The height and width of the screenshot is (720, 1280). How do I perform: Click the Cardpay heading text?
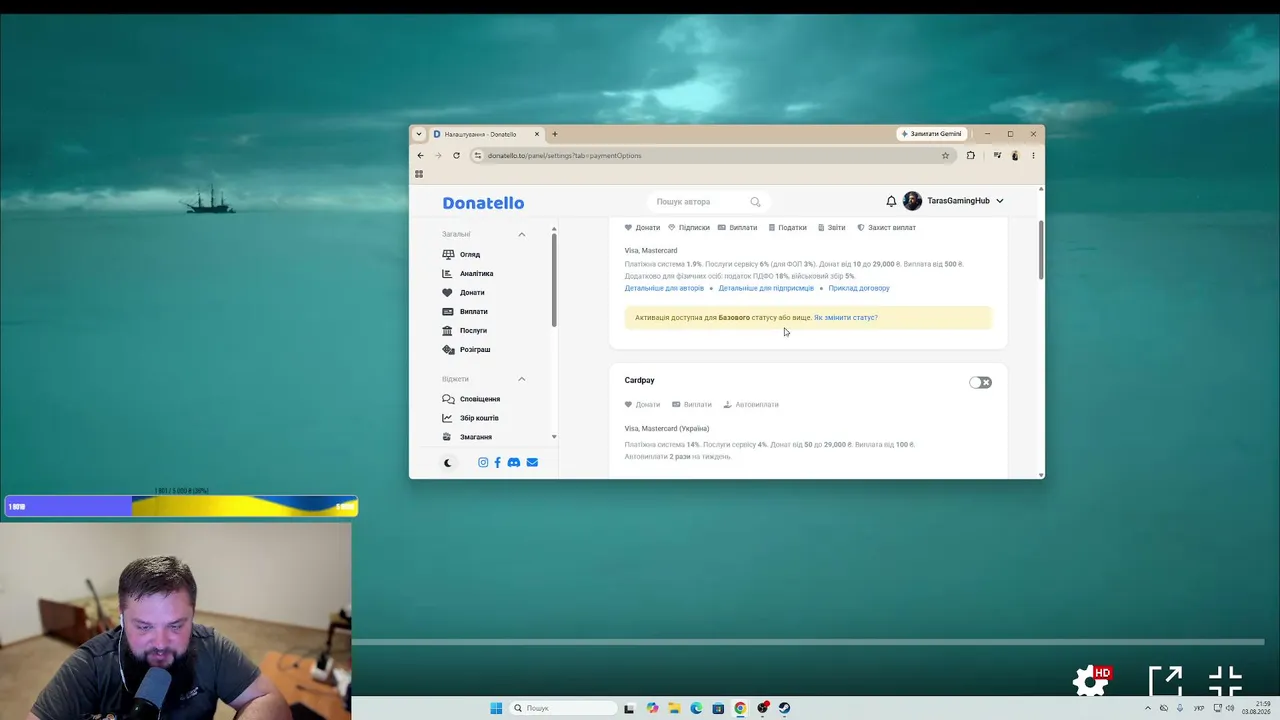click(x=640, y=380)
